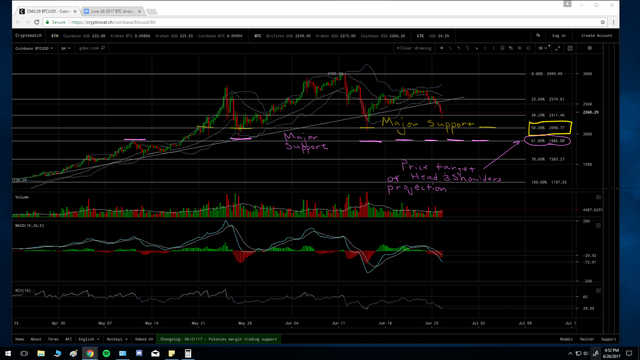
Task: Click the 50.00% 2098.77 Fibonacci level label
Action: (548, 128)
